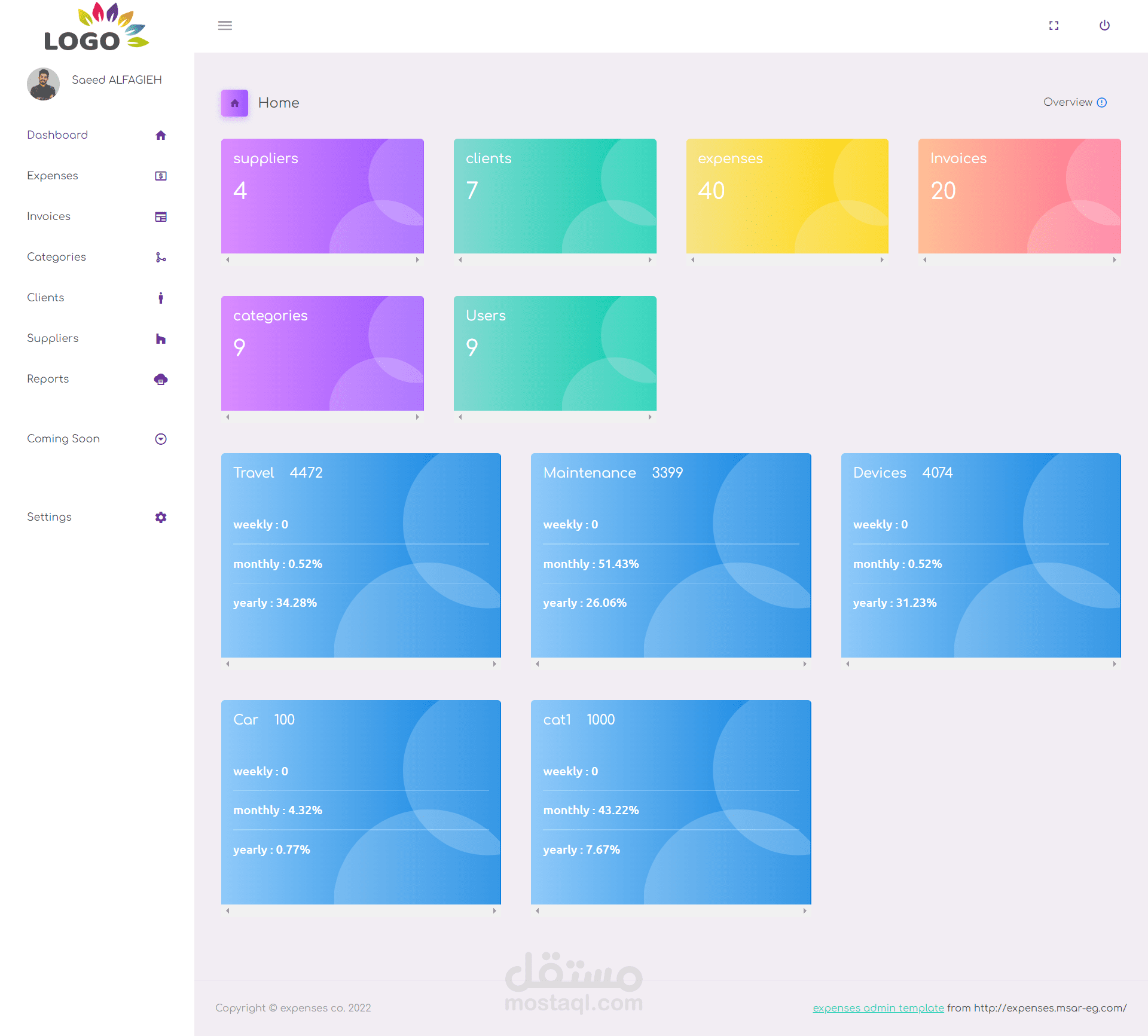Click the yellow expenses summary card
This screenshot has width=1148, height=1036.
[x=787, y=196]
